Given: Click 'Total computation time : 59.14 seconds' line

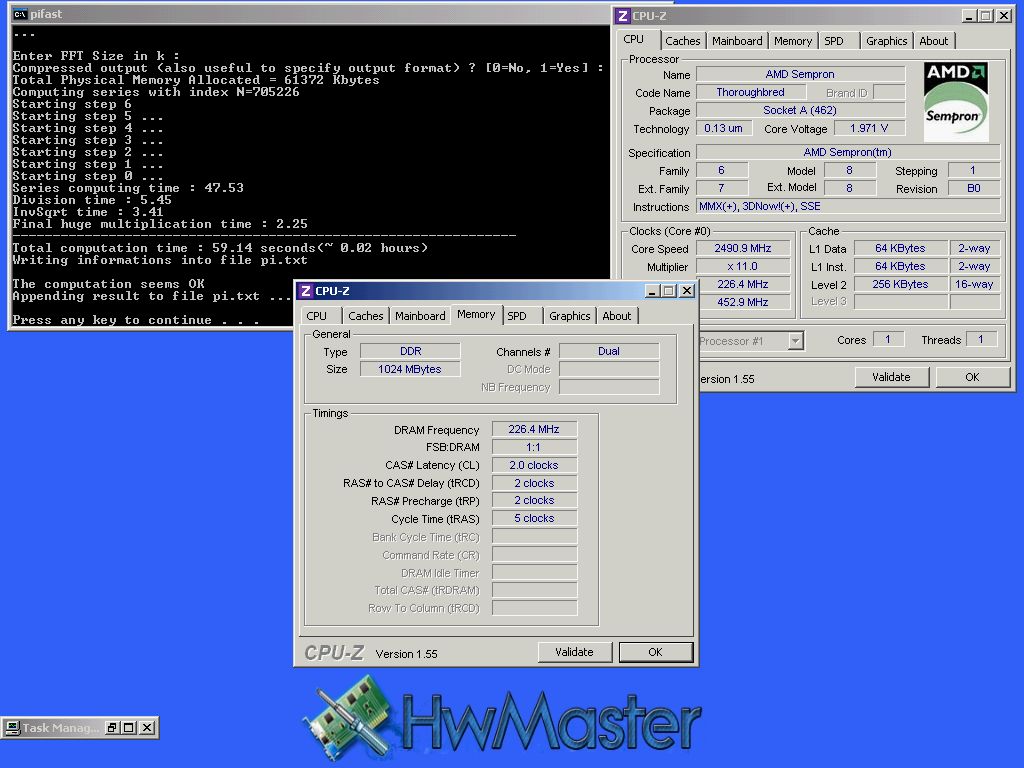Looking at the screenshot, I should [220, 248].
